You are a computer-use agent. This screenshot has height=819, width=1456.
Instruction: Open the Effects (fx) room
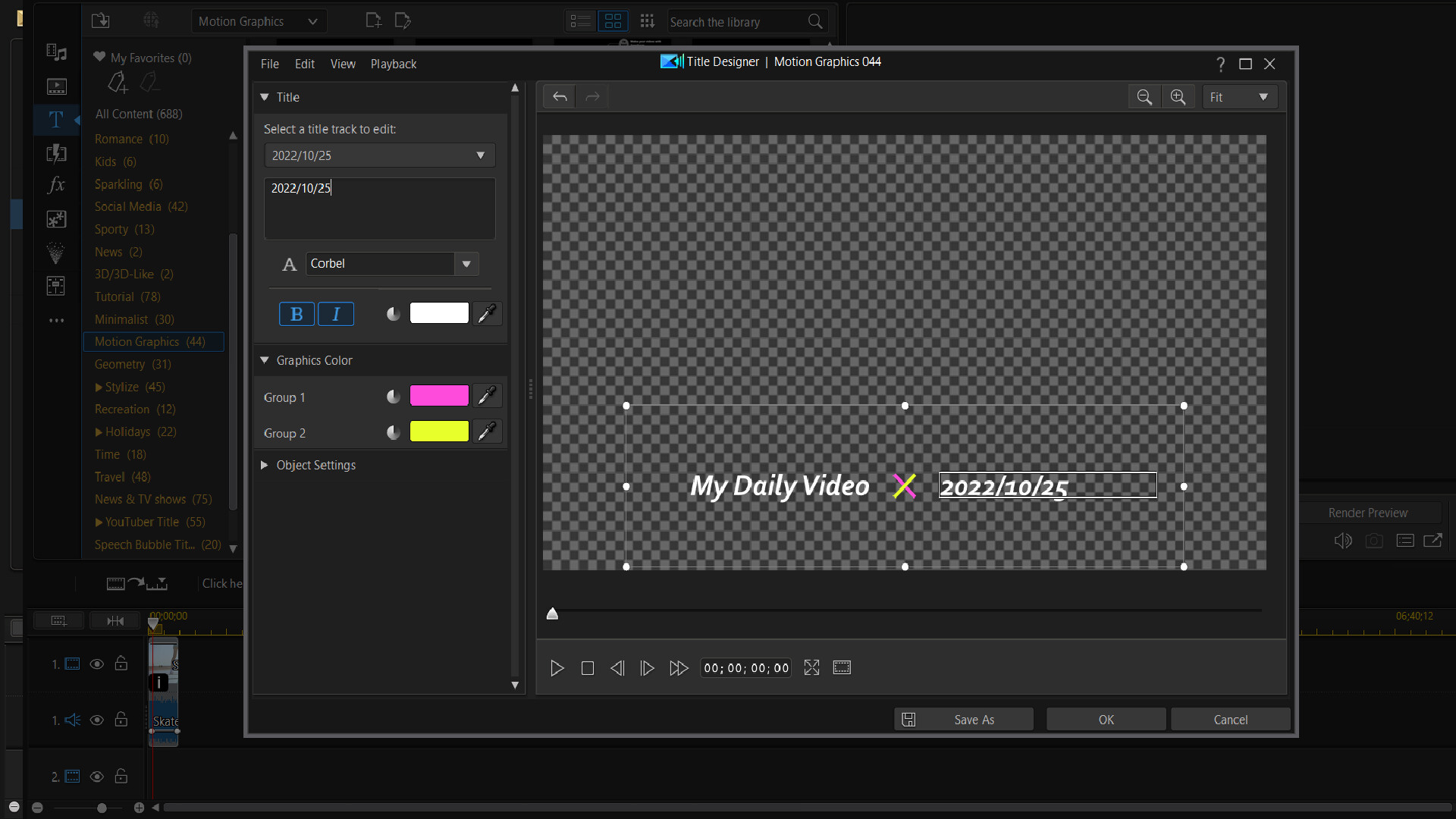(x=56, y=184)
